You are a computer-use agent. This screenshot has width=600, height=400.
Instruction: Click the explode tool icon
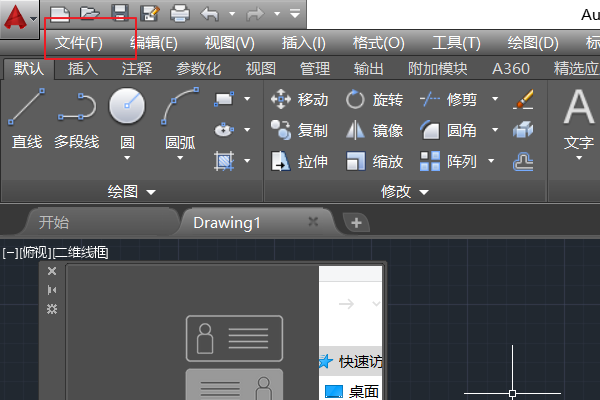click(523, 130)
